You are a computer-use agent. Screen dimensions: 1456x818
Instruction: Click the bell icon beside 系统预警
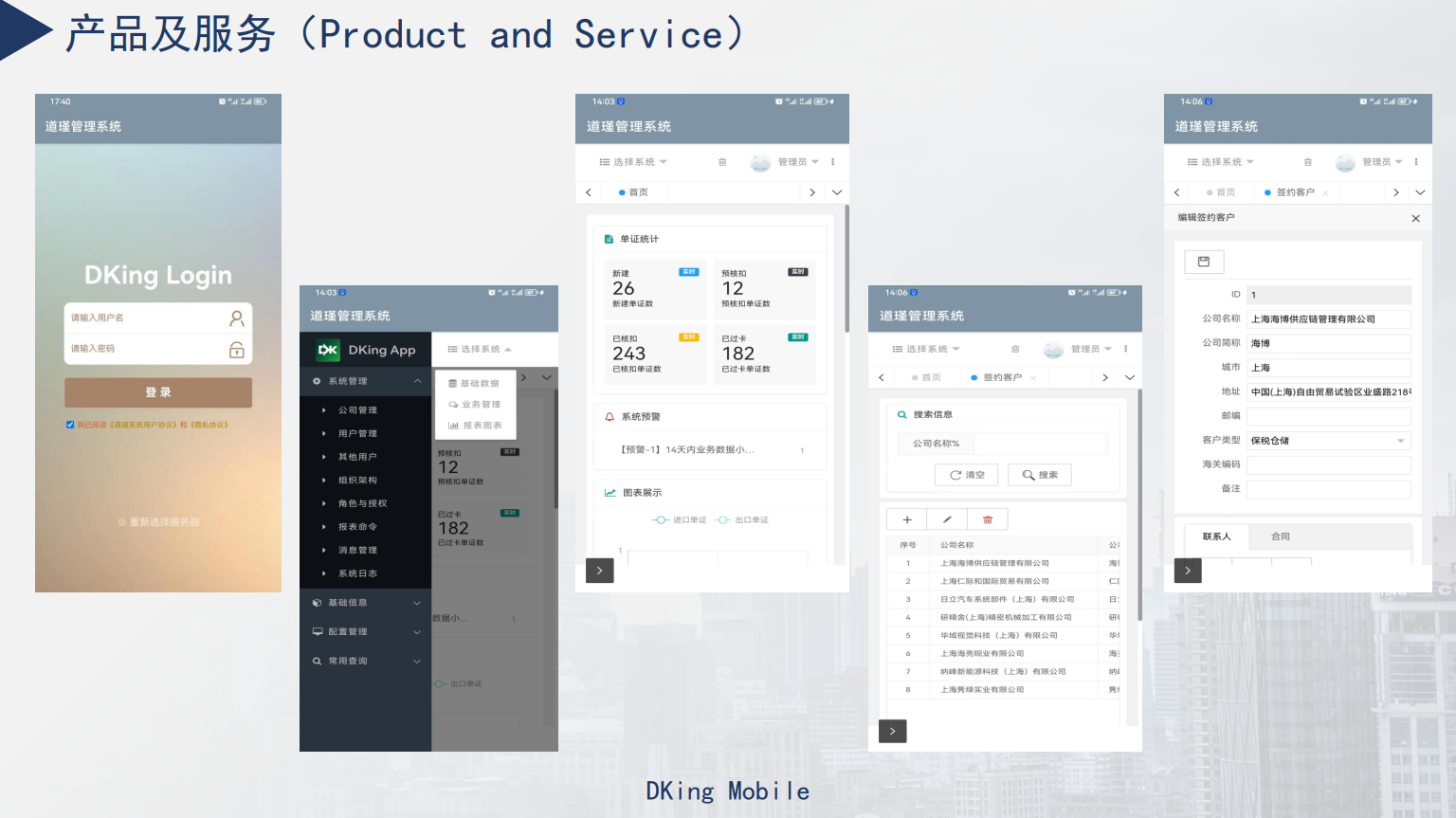click(610, 417)
